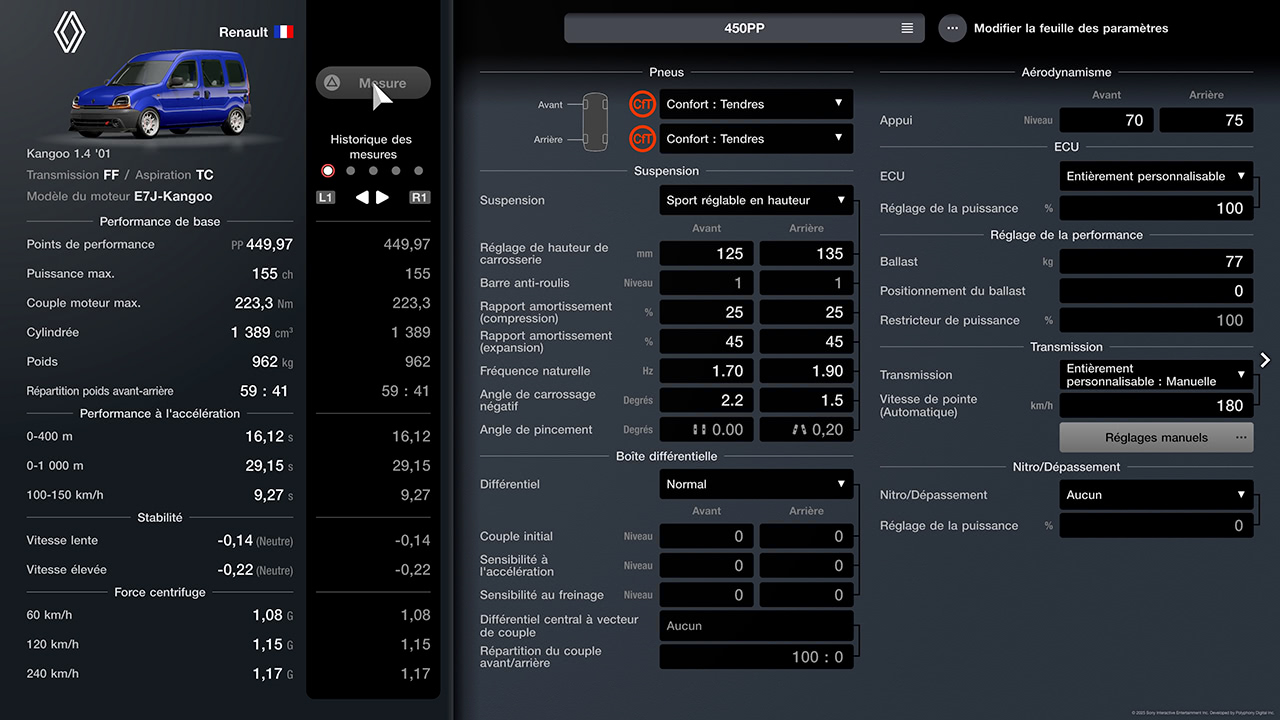Select the fourth measurement history dot

[x=396, y=171]
